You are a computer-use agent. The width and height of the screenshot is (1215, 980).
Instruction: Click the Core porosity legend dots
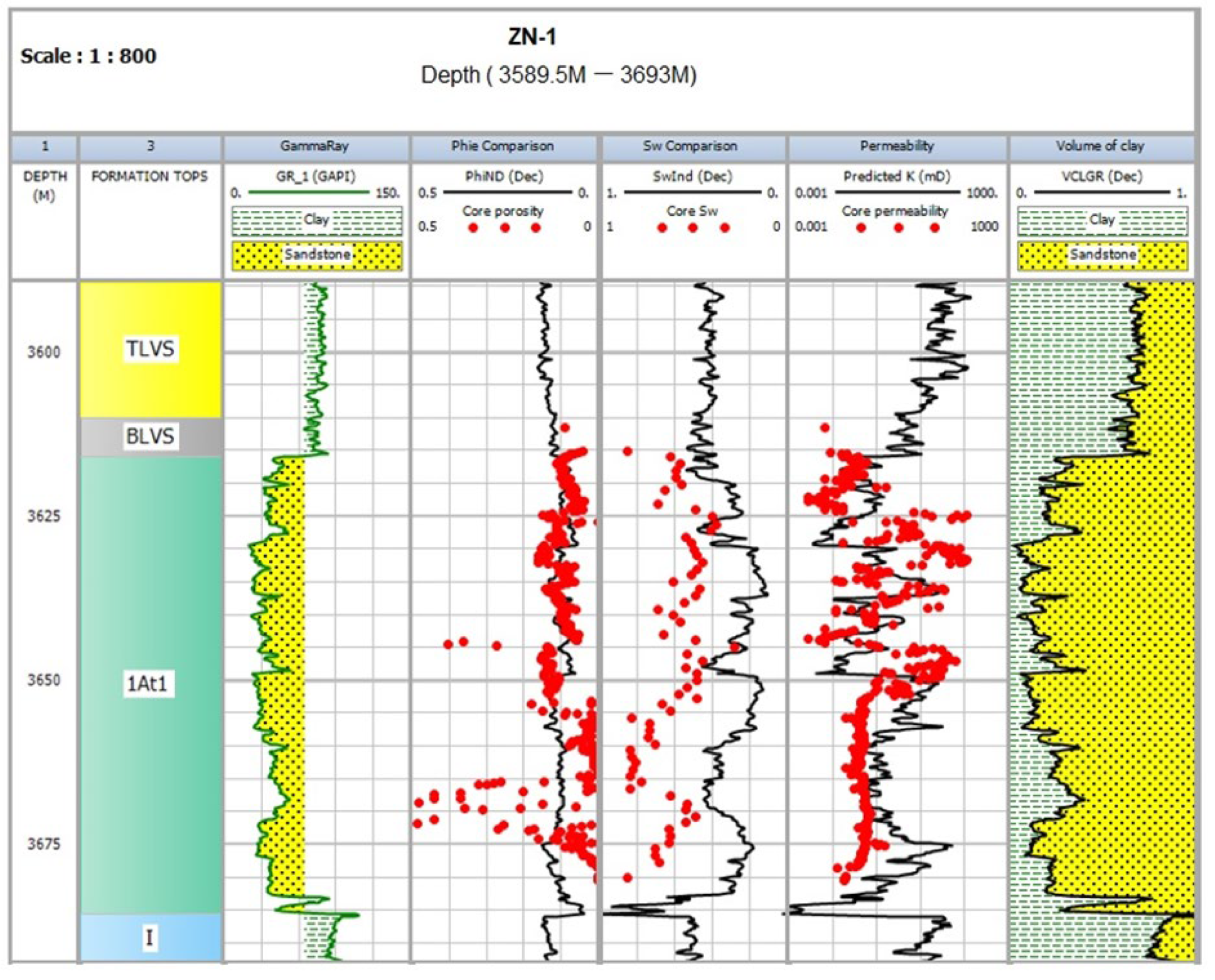tap(505, 228)
